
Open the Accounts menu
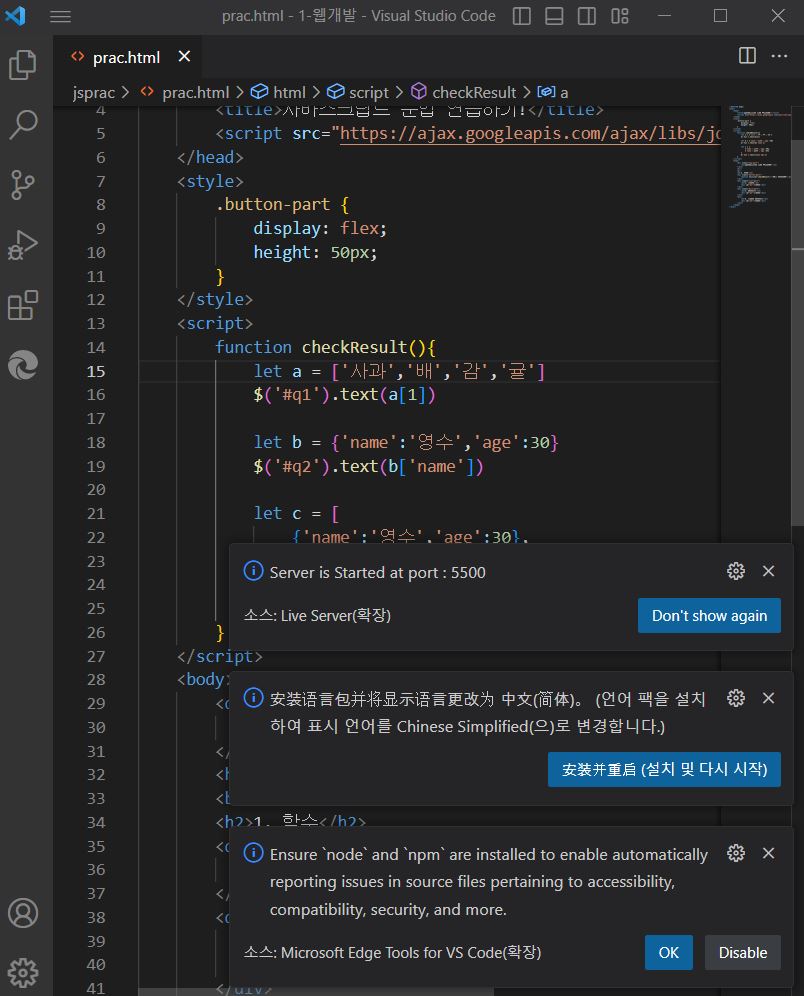click(x=23, y=913)
